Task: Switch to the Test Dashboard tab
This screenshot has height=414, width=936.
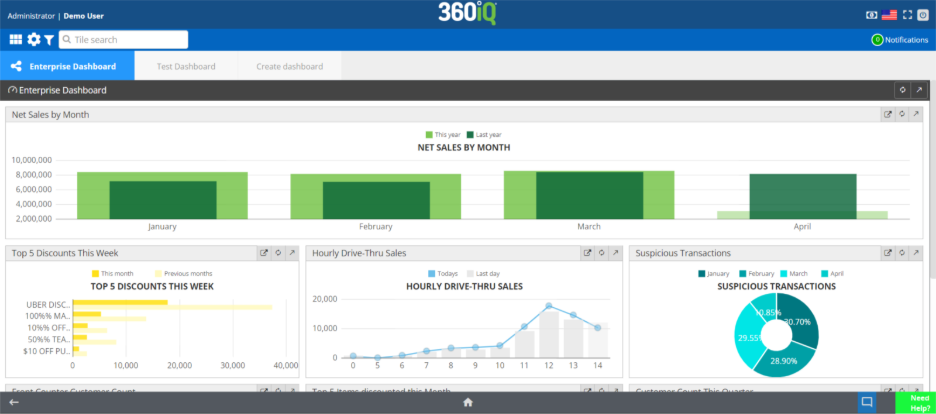Action: click(x=186, y=66)
